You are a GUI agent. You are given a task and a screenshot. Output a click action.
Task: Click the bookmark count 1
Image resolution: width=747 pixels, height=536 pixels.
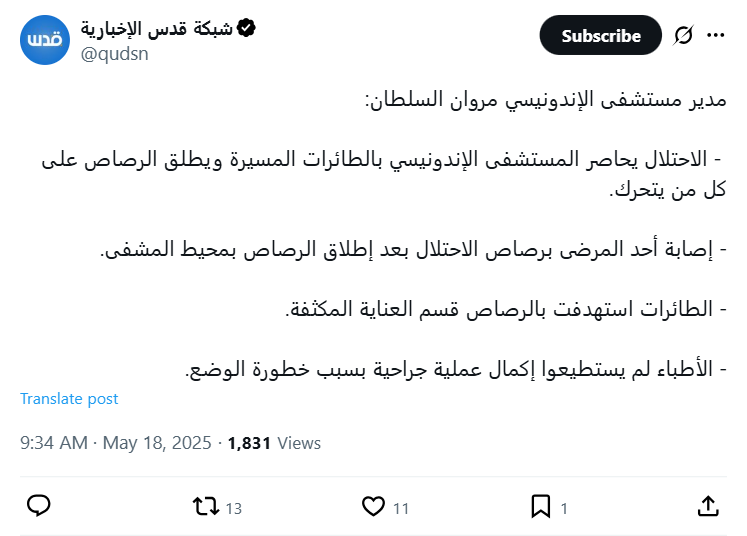pyautogui.click(x=564, y=508)
